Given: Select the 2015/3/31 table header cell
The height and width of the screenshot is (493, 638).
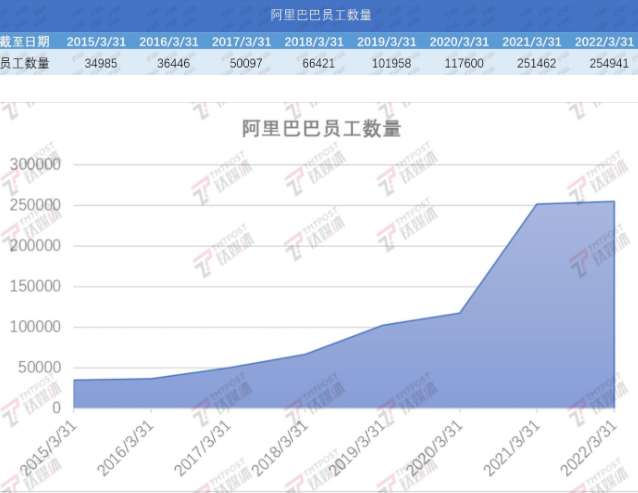Looking at the screenshot, I should 96,41.
